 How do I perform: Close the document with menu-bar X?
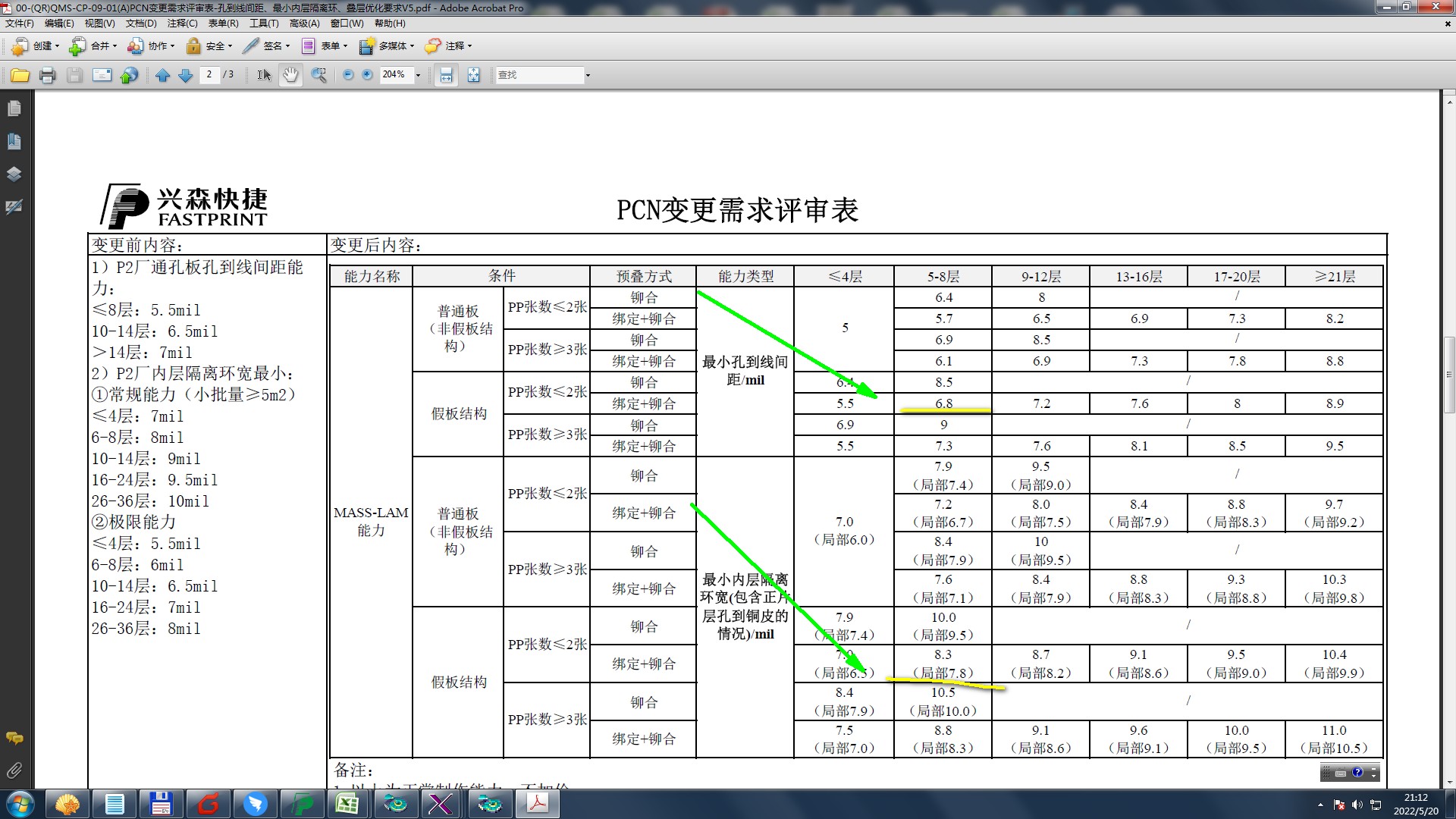pyautogui.click(x=1447, y=24)
